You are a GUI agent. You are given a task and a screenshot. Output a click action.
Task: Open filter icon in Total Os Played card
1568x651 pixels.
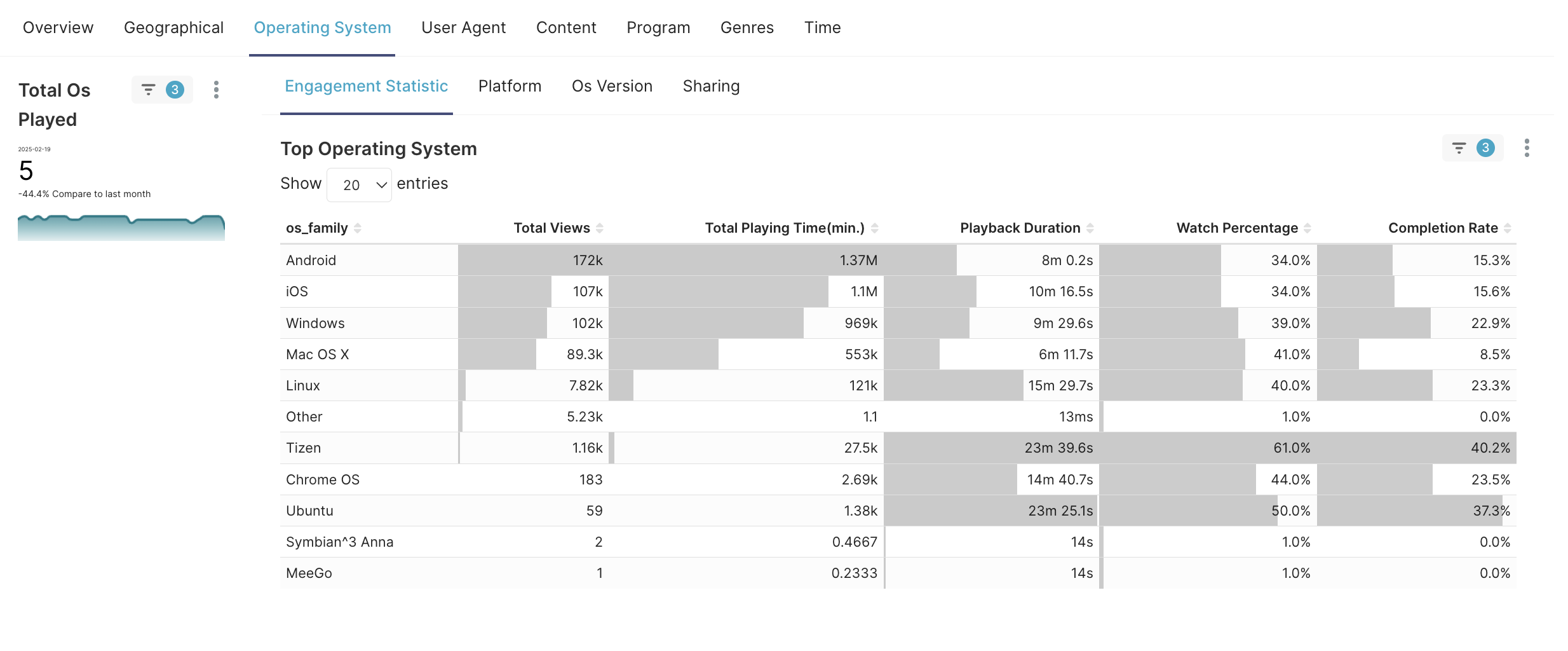point(148,90)
